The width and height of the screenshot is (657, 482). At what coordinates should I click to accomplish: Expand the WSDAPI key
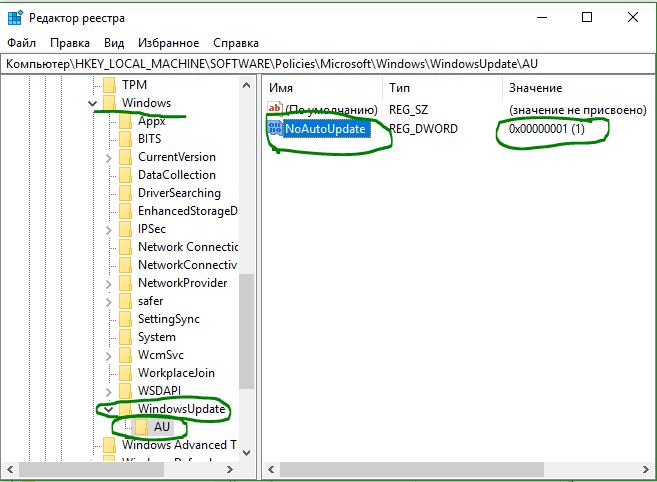(109, 392)
